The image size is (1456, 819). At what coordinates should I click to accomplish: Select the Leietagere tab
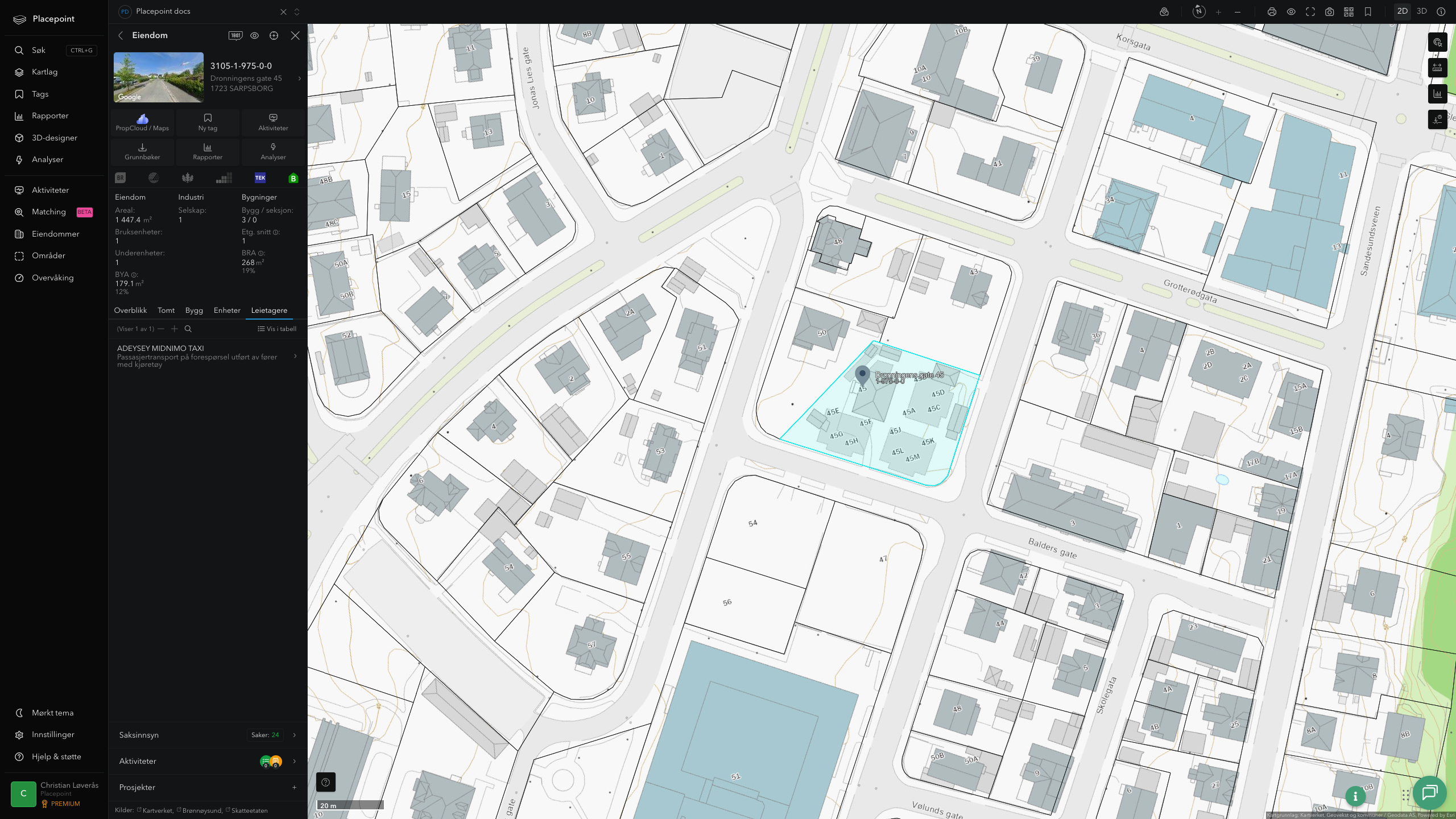(x=269, y=310)
